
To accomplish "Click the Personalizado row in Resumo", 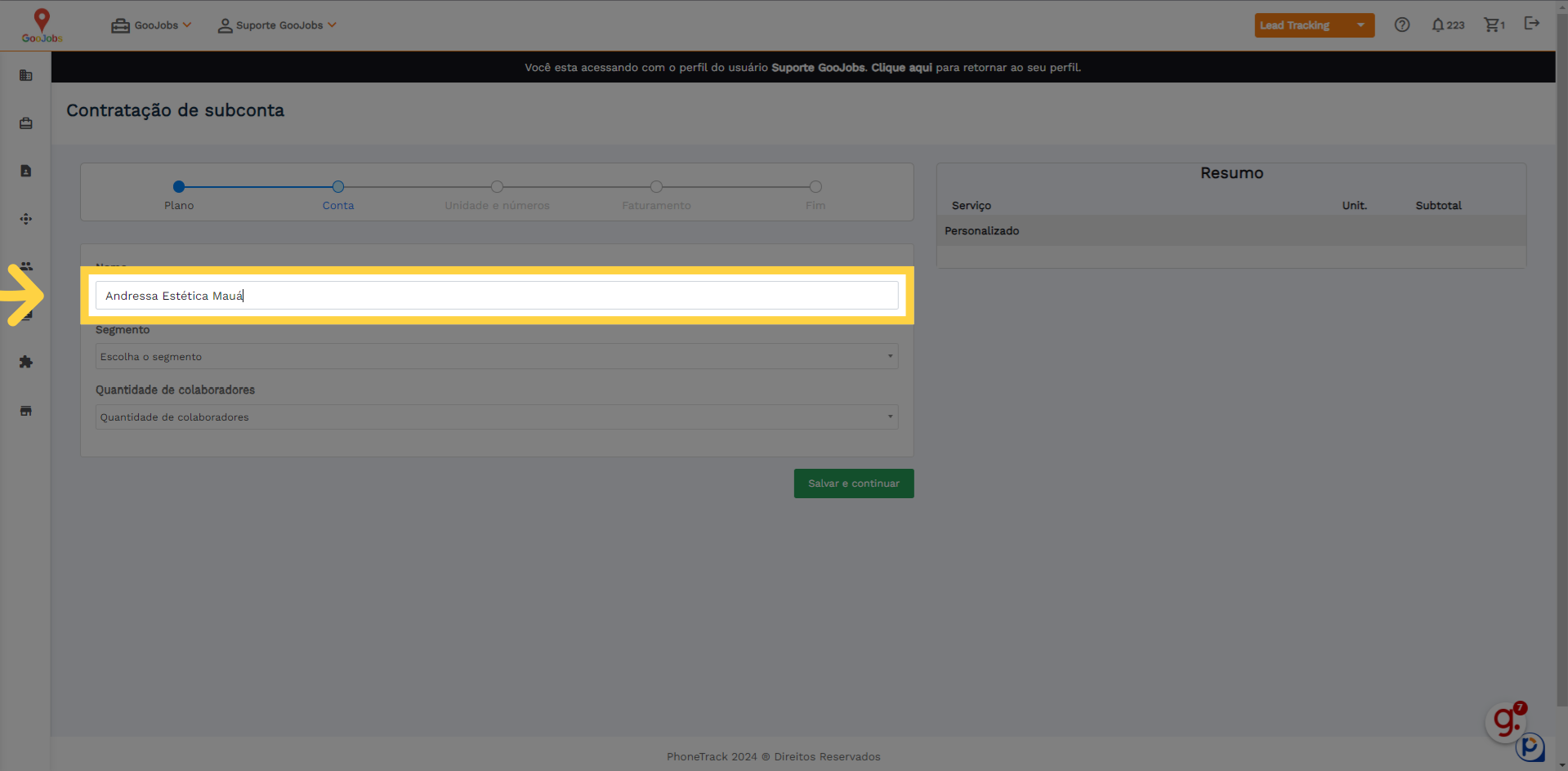I will tap(1231, 231).
